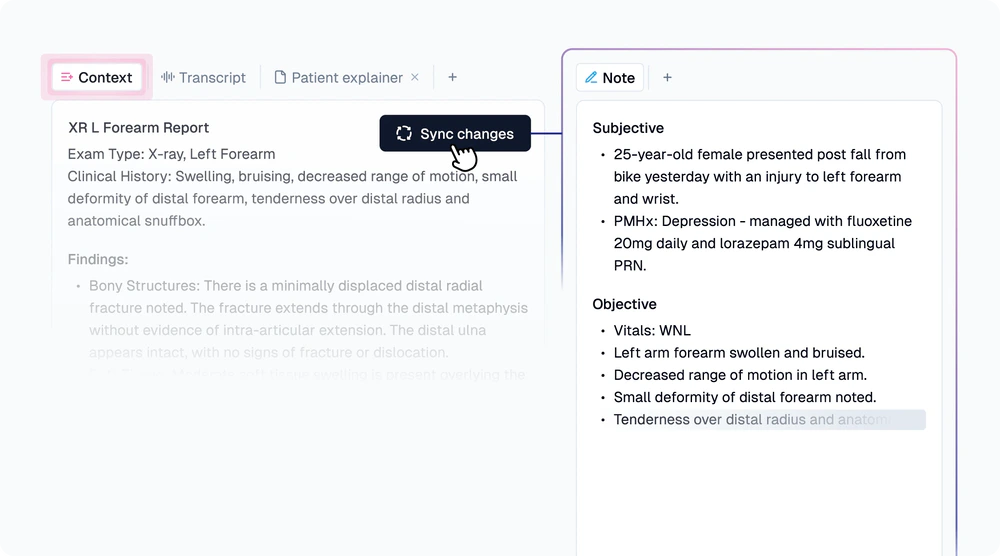Click the Sync changes circular icon
Image resolution: width=1000 pixels, height=556 pixels.
(x=404, y=134)
